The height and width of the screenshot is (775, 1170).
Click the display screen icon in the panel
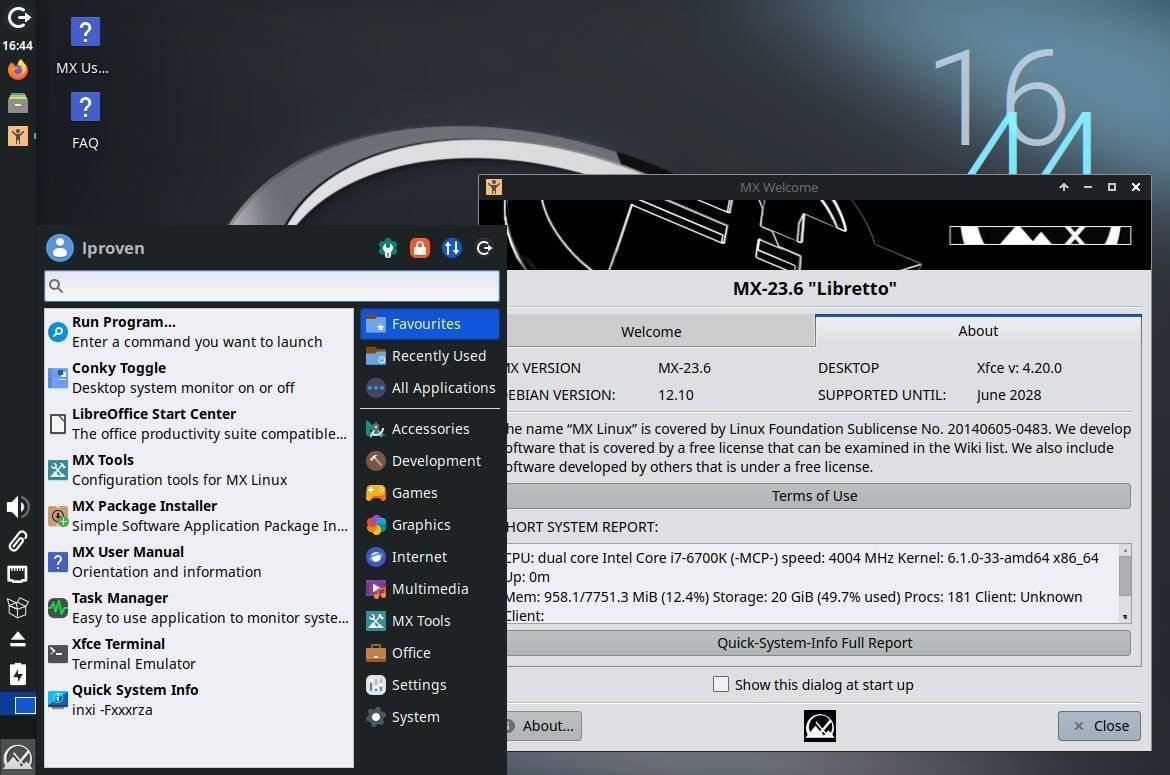click(18, 574)
